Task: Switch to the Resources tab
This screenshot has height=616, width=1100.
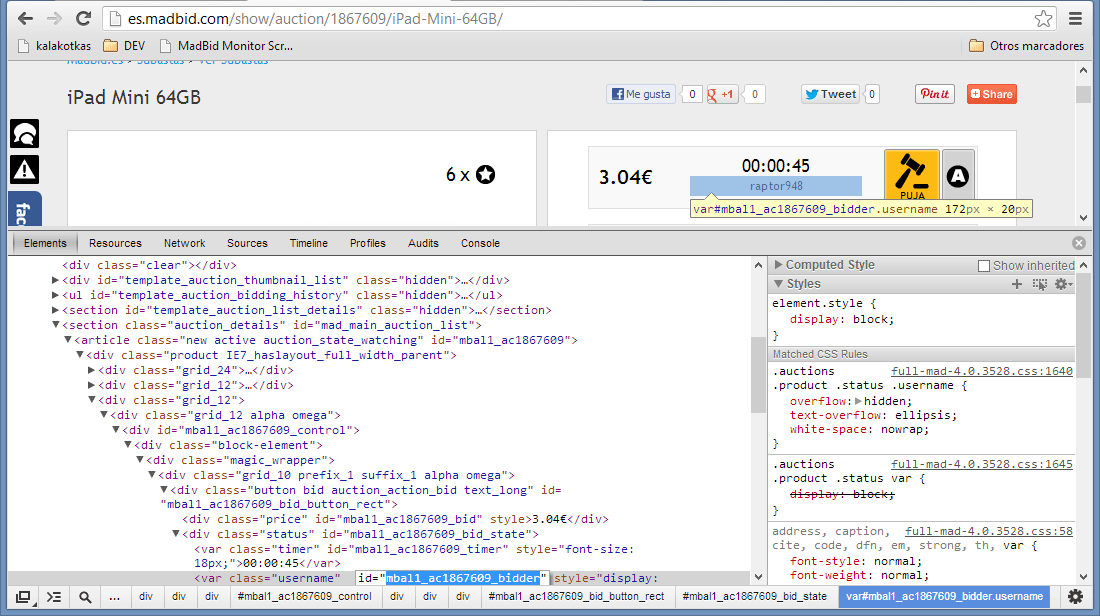Action: (115, 243)
